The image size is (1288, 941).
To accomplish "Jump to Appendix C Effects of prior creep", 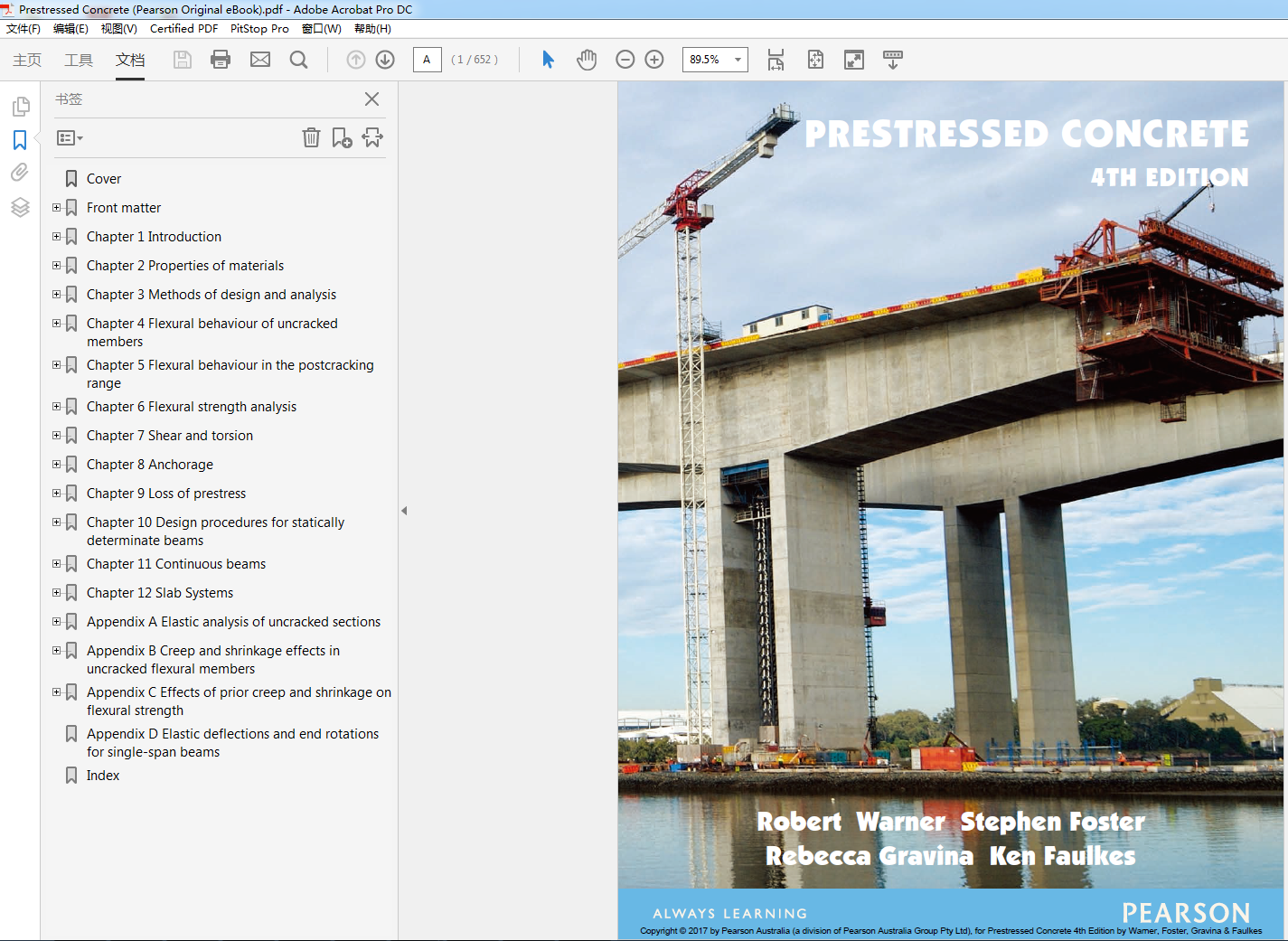I will point(240,701).
